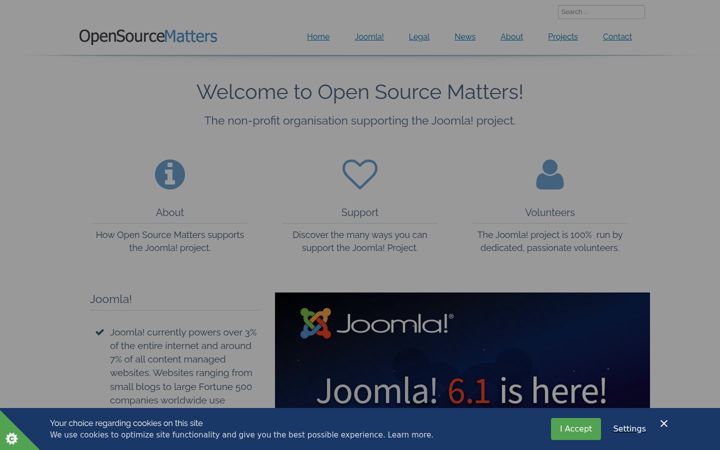Open the Home menu item
Image resolution: width=720 pixels, height=450 pixels.
[318, 37]
